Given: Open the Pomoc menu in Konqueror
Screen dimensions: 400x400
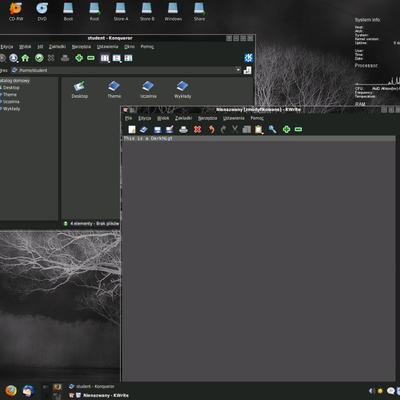Looking at the screenshot, I should click(147, 47).
